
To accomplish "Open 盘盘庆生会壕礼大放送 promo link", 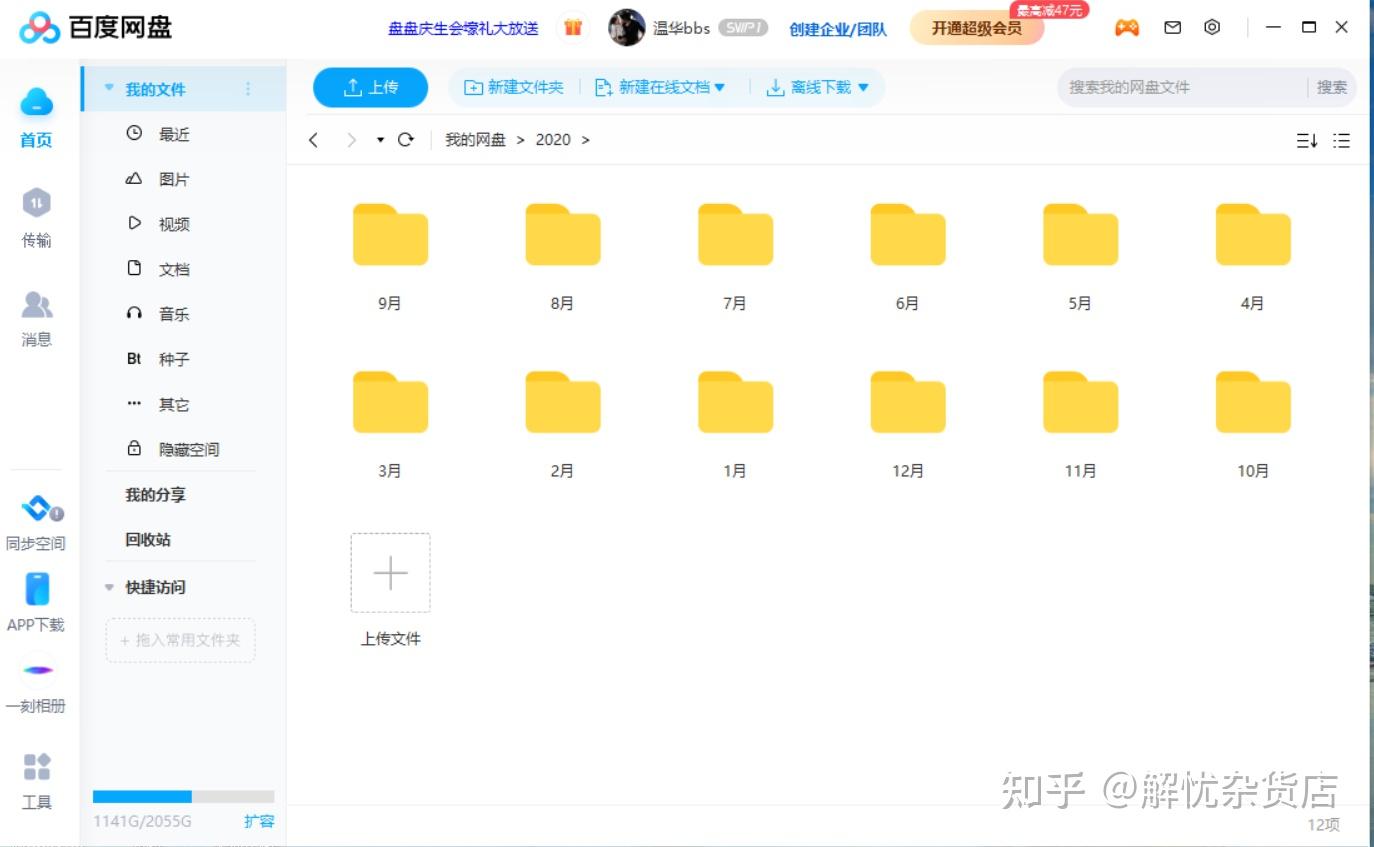I will (x=463, y=29).
